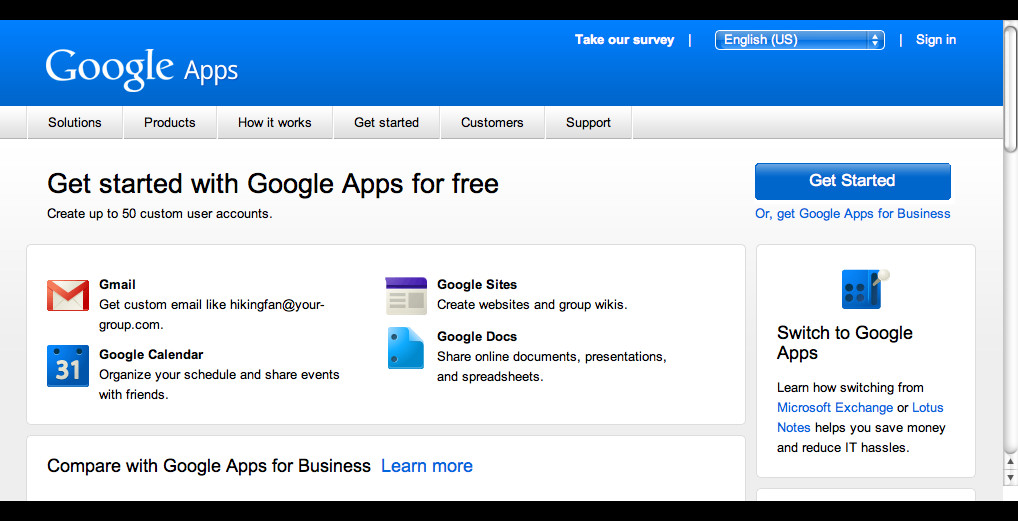Open the Products menu

tap(169, 123)
